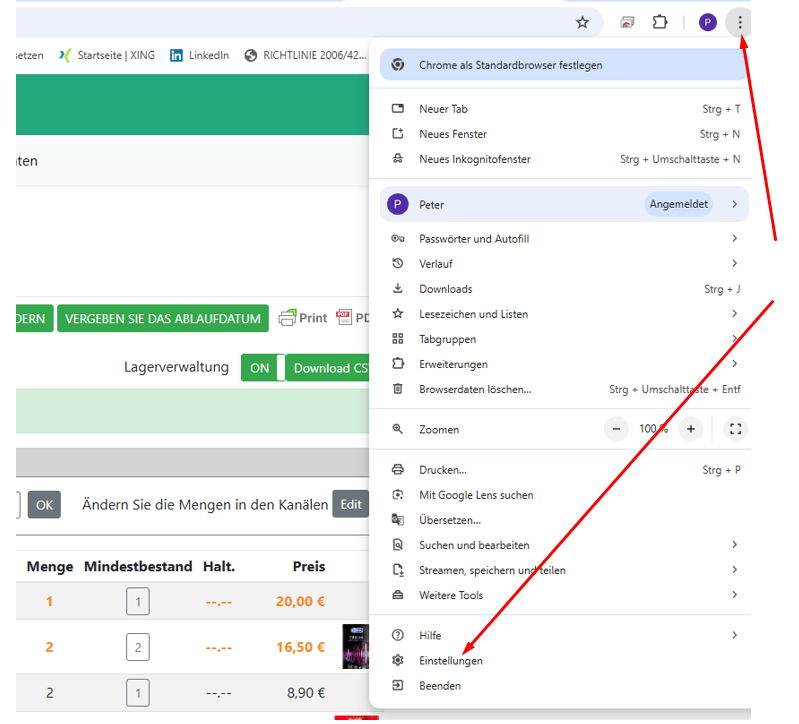Expand the Peter profile submenu arrow
799x724 pixels.
pos(734,204)
